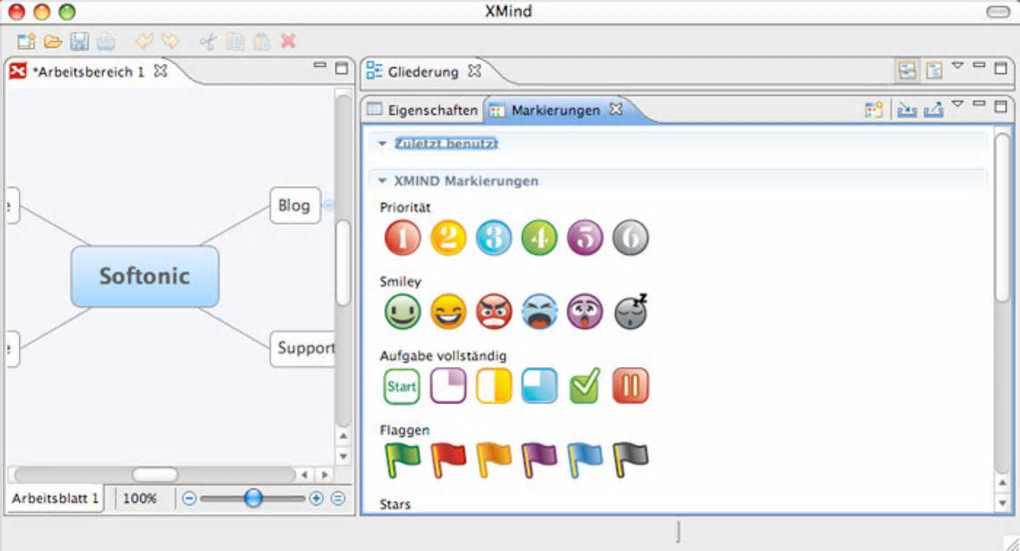This screenshot has height=551, width=1020.
Task: Add the green smiling face marker
Action: click(x=403, y=312)
